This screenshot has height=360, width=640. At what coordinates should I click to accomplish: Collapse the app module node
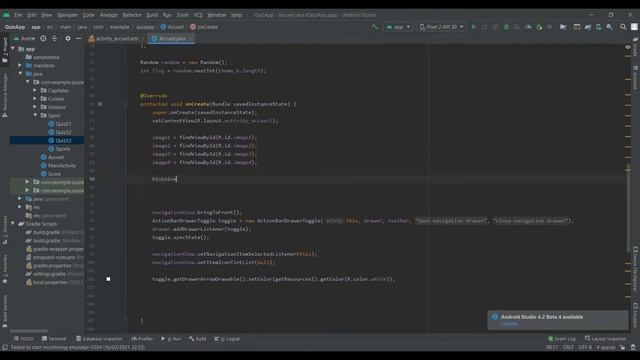(13, 49)
